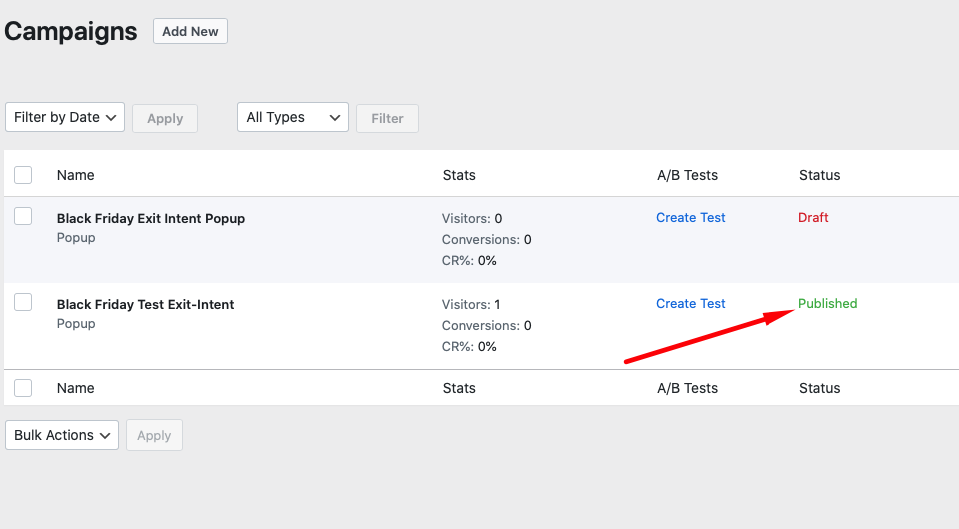Check the Black Friday Exit Intent Popup row
The height and width of the screenshot is (529, 959).
coord(23,216)
